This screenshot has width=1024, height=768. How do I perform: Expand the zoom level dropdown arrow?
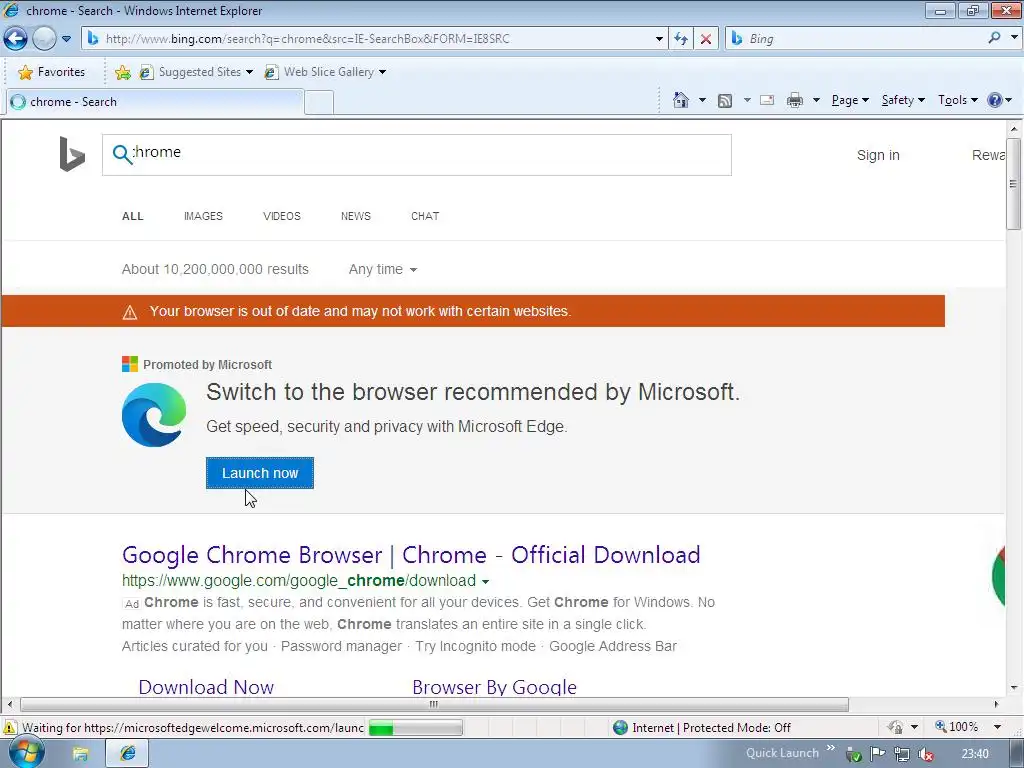click(997, 727)
